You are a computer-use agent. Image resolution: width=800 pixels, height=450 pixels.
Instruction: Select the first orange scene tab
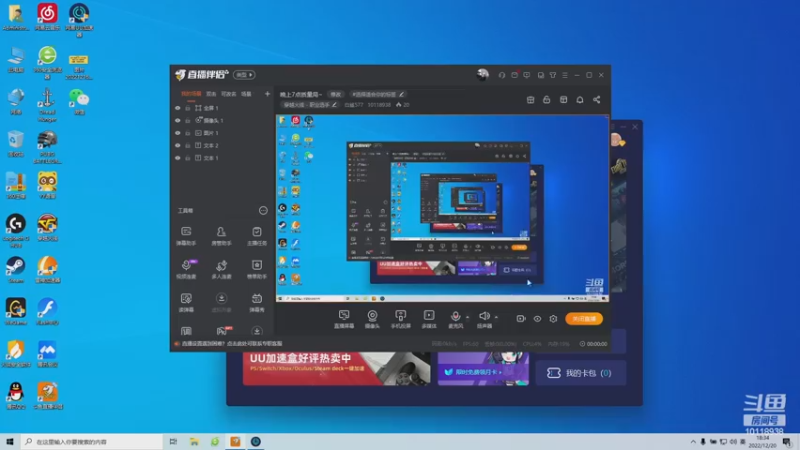[x=191, y=94]
